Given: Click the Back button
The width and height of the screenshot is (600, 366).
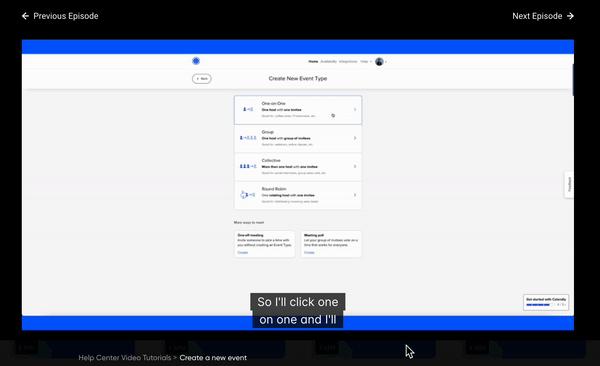Looking at the screenshot, I should [x=202, y=78].
